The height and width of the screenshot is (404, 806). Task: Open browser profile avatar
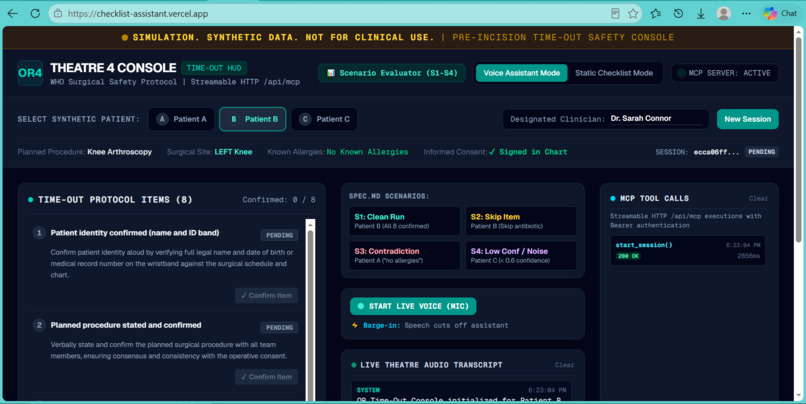click(x=724, y=13)
